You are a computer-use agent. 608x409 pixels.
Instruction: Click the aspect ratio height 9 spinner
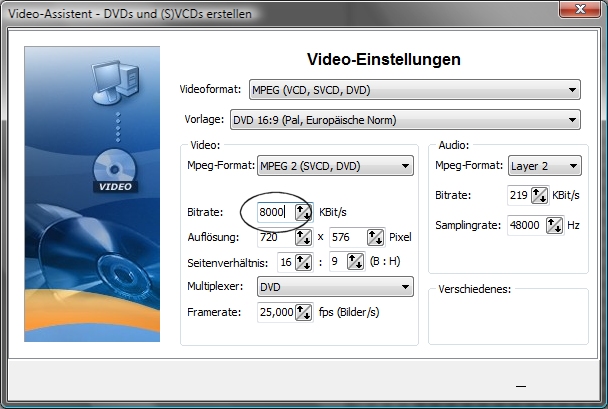tap(354, 262)
